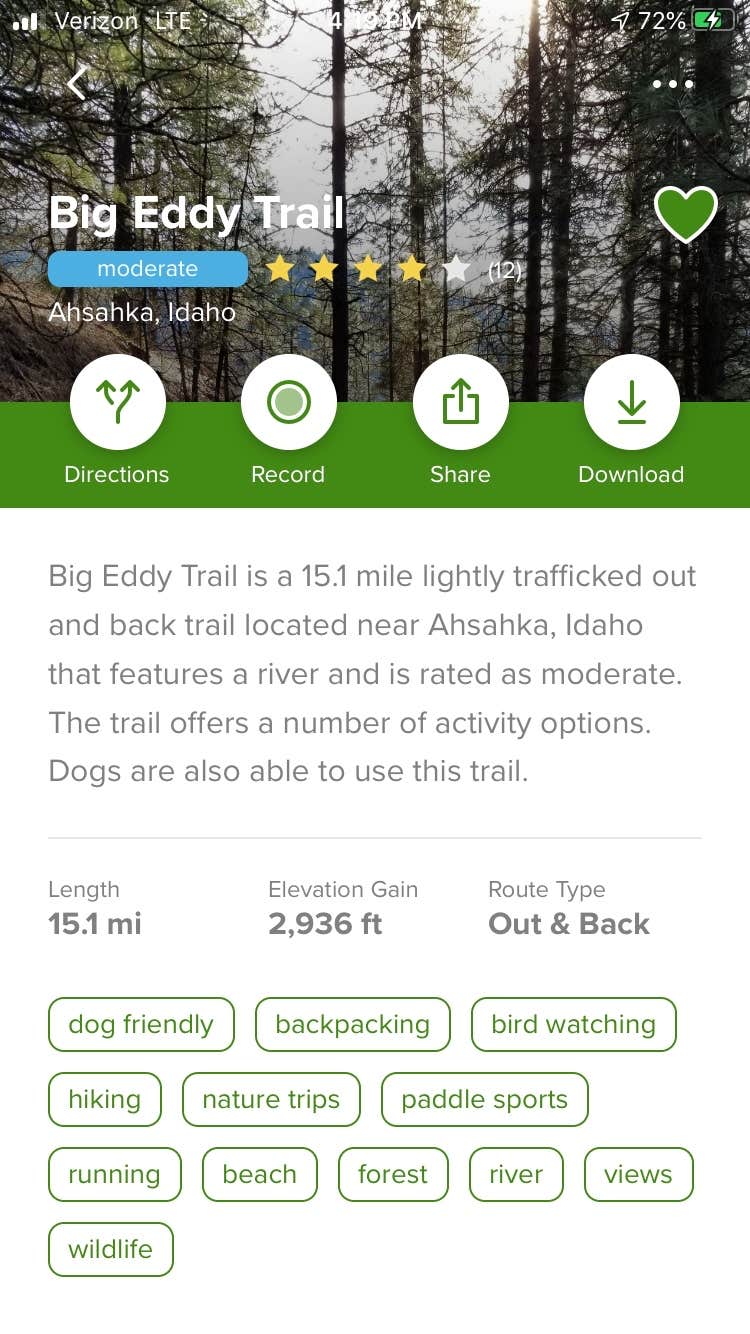Viewport: 750px width, 1334px height.
Task: Toggle the green heart favorite icon
Action: (685, 213)
